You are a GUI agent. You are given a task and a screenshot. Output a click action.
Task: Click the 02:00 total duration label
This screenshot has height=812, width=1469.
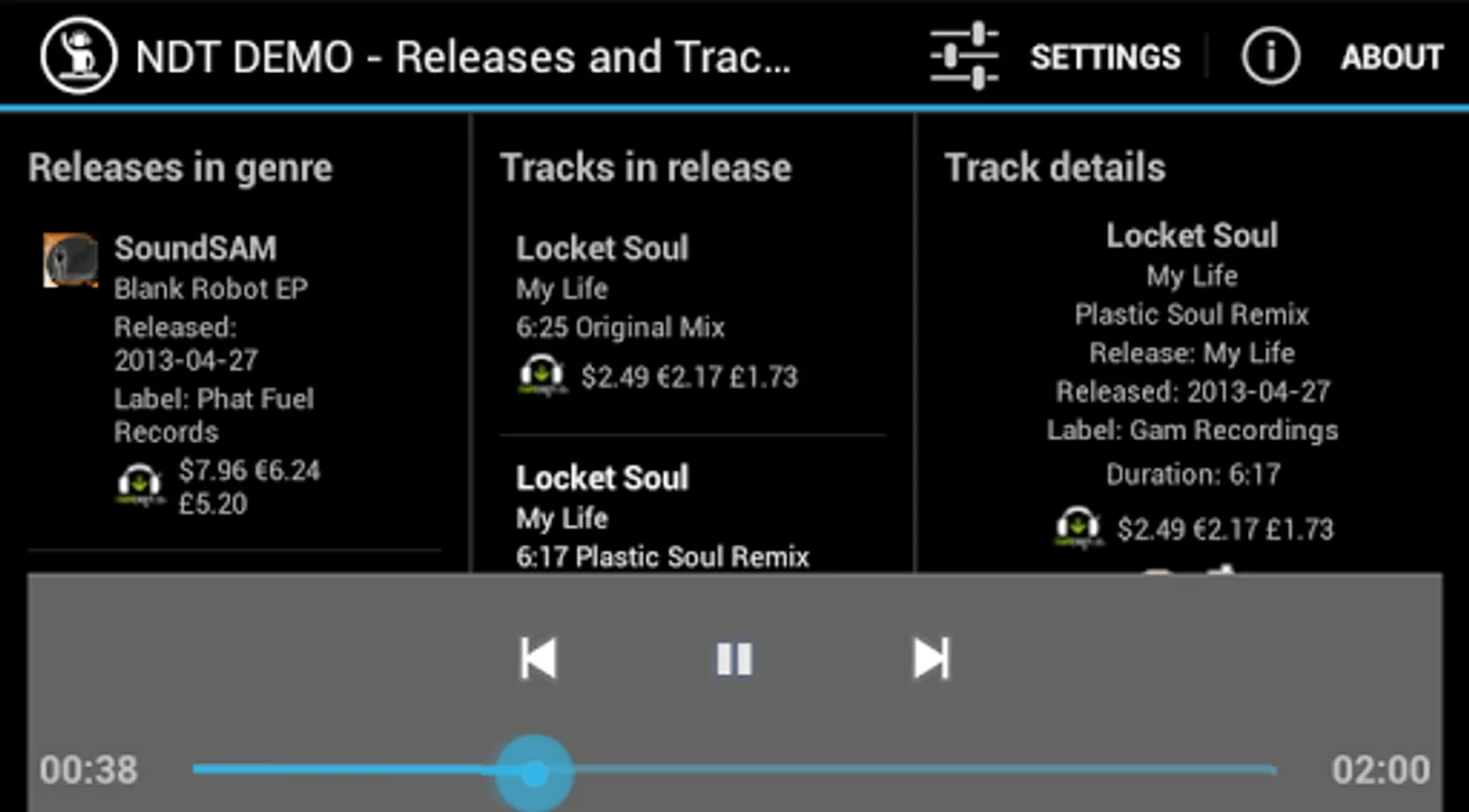[x=1381, y=770]
